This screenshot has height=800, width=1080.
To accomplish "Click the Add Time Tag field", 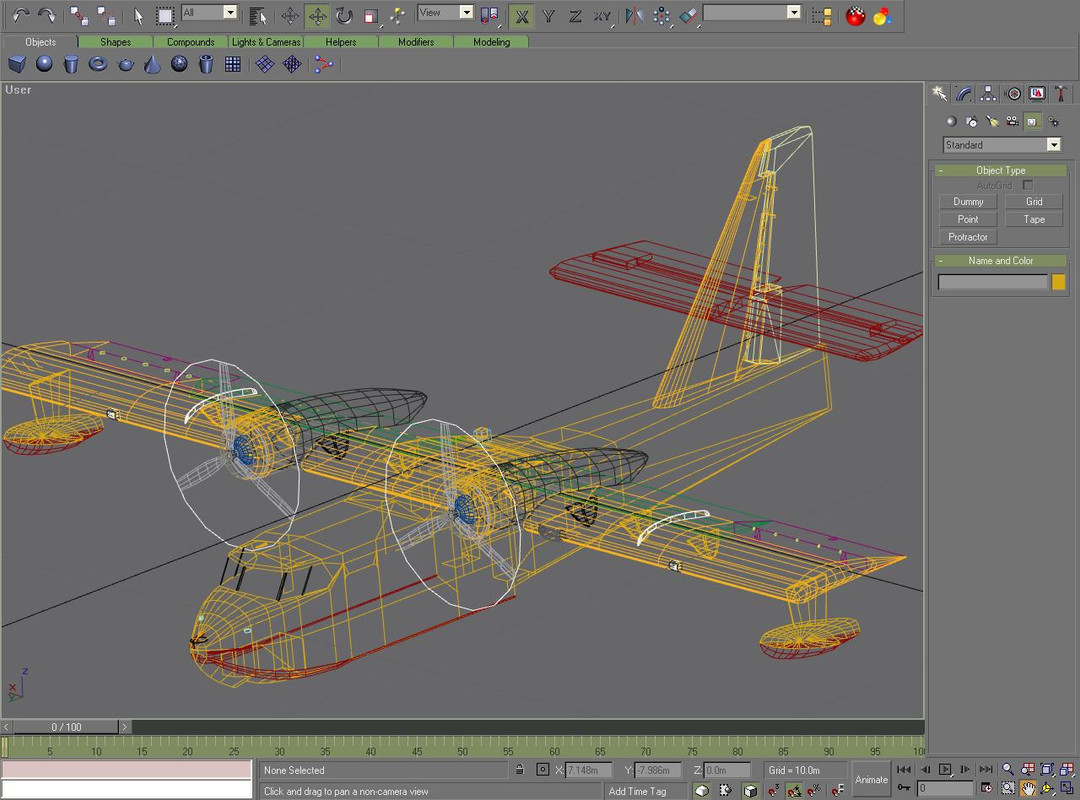I will point(645,791).
